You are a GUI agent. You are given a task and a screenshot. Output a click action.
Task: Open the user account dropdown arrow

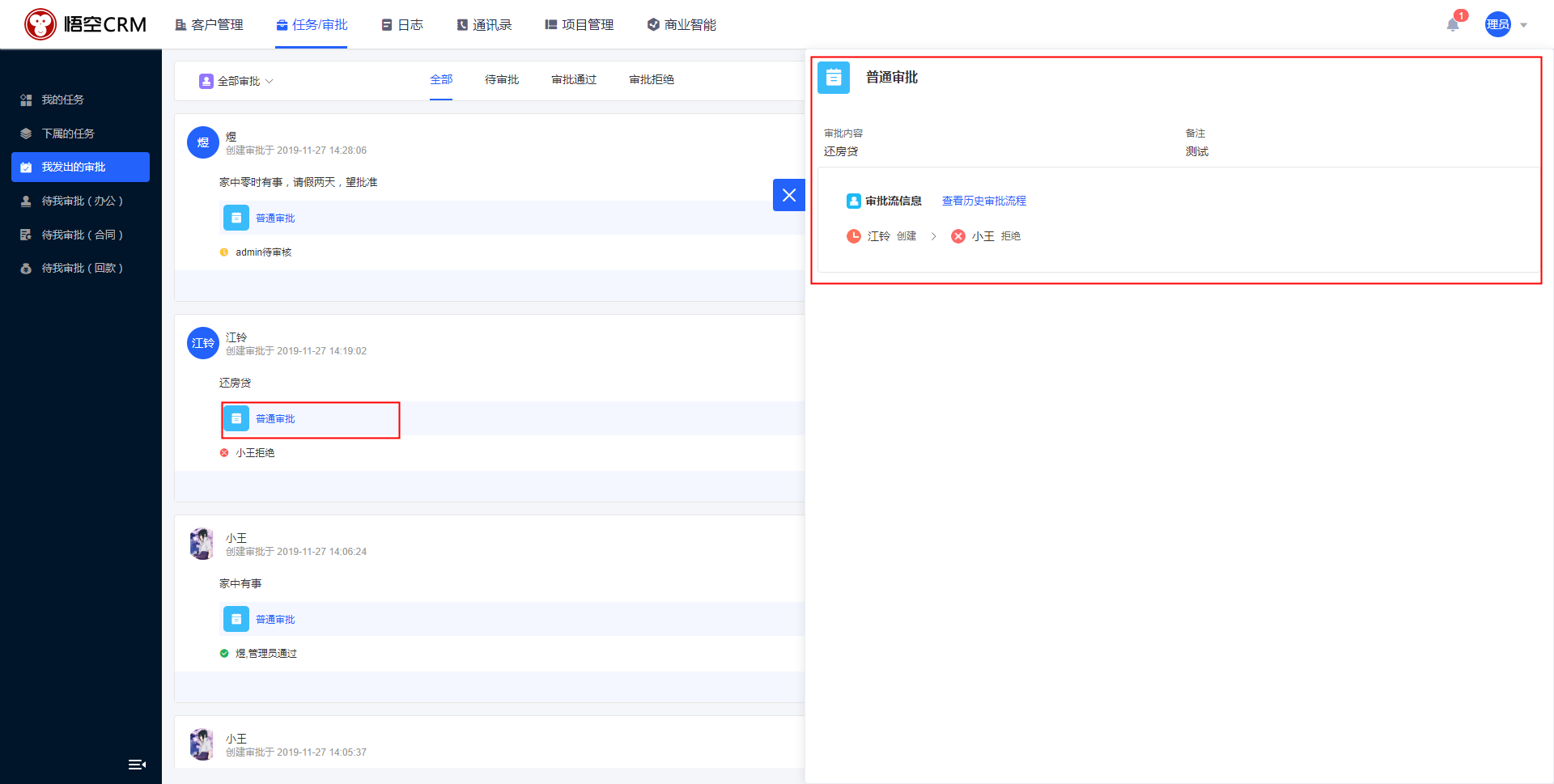tap(1523, 25)
